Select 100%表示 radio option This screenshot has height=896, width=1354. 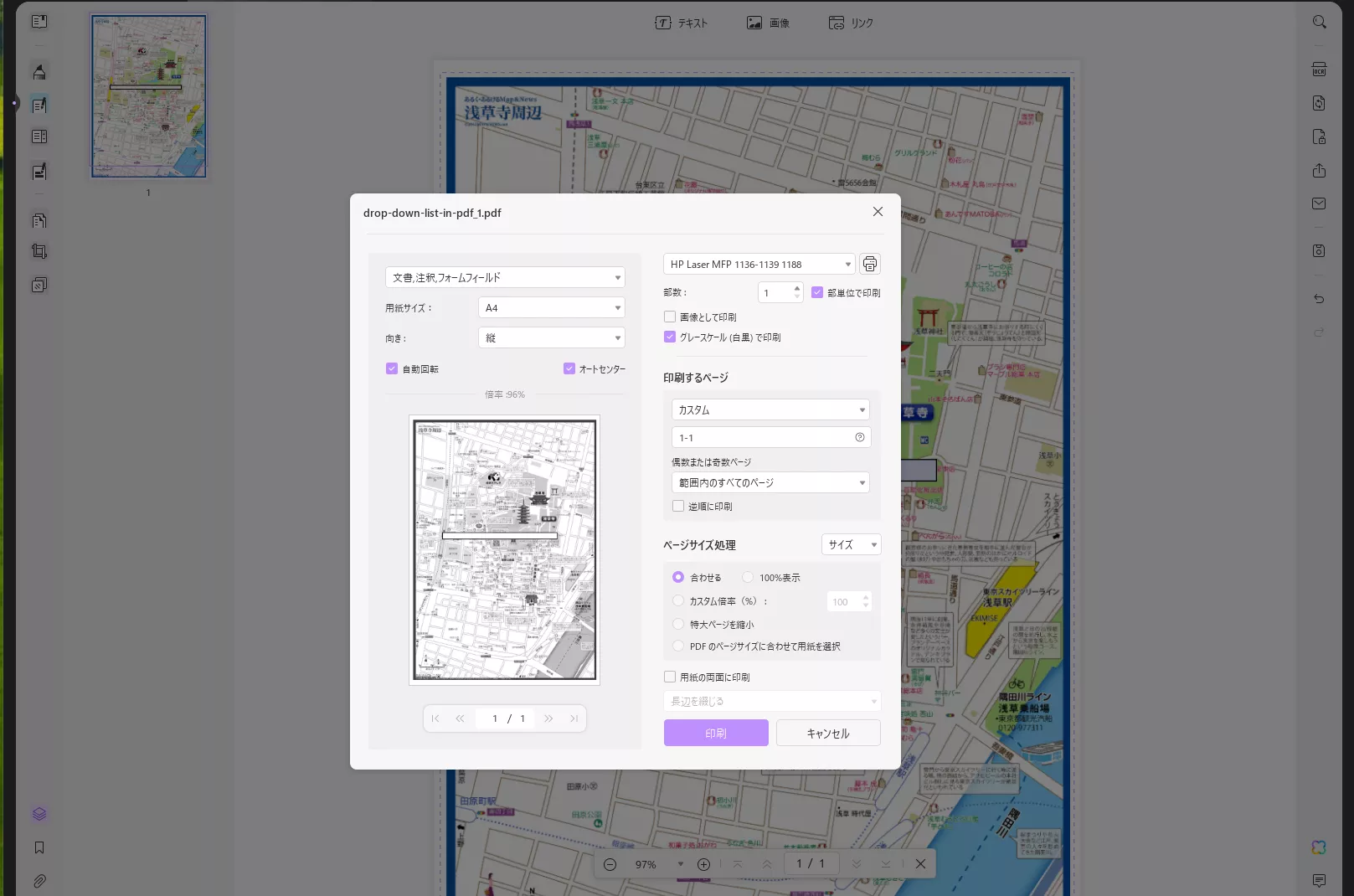click(748, 577)
